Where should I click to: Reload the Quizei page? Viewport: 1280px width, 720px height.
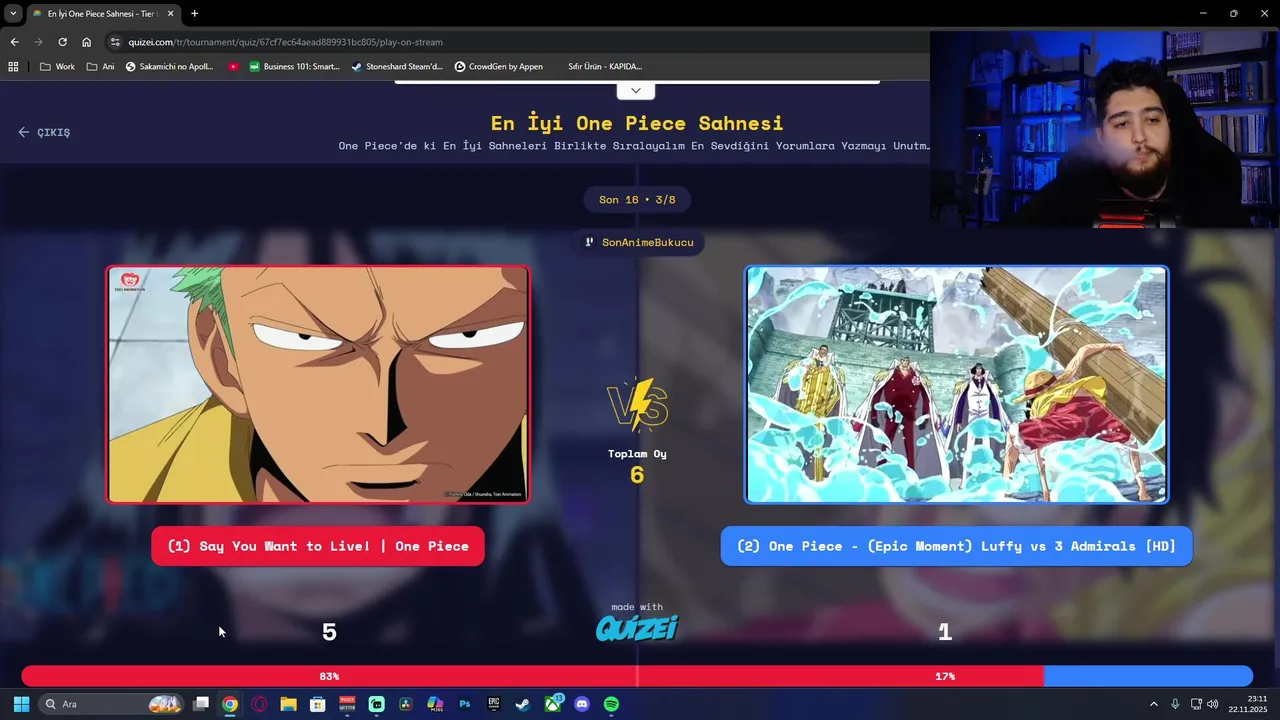pyautogui.click(x=62, y=42)
